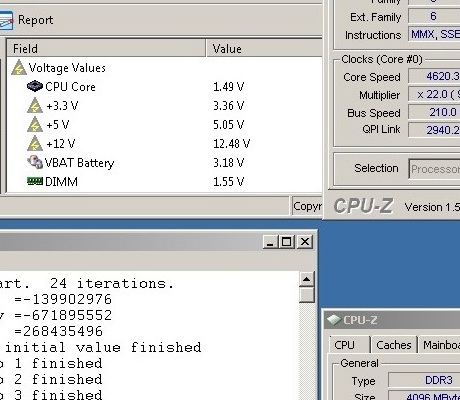Viewport: 460px width, 400px height.
Task: Click the +3.3 V voltage icon
Action: click(35, 106)
